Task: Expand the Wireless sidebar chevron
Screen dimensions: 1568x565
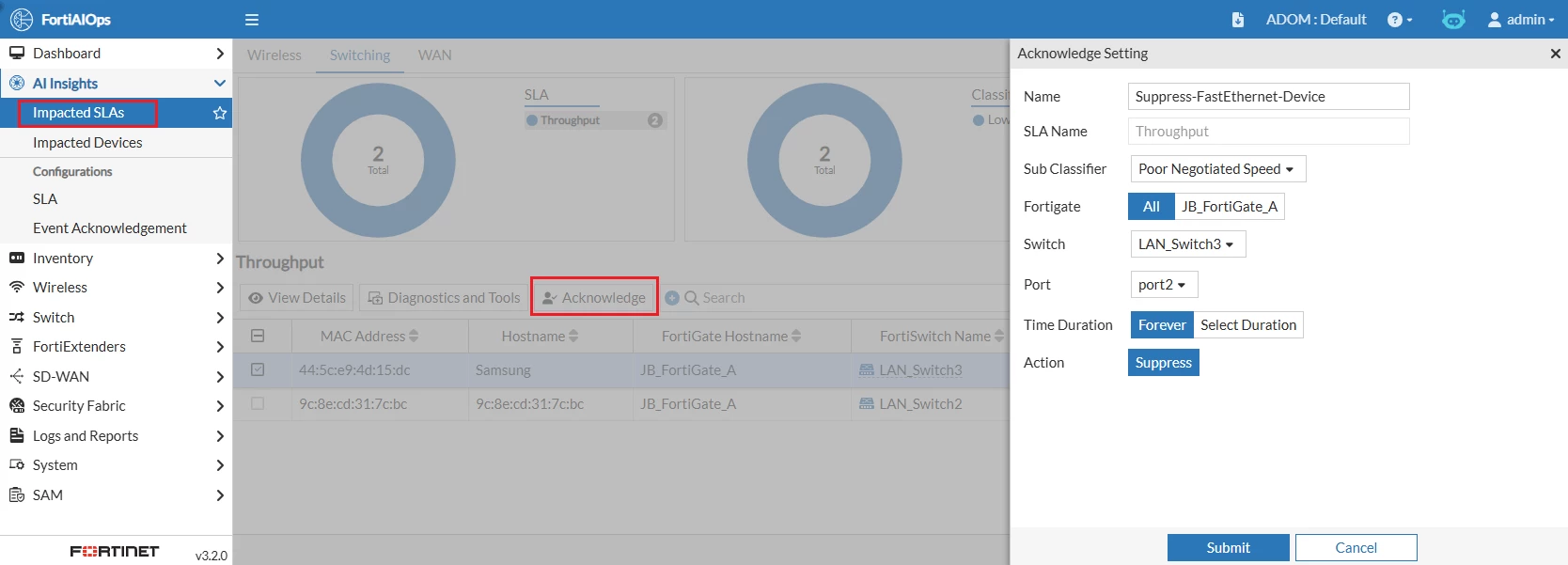Action: [220, 288]
